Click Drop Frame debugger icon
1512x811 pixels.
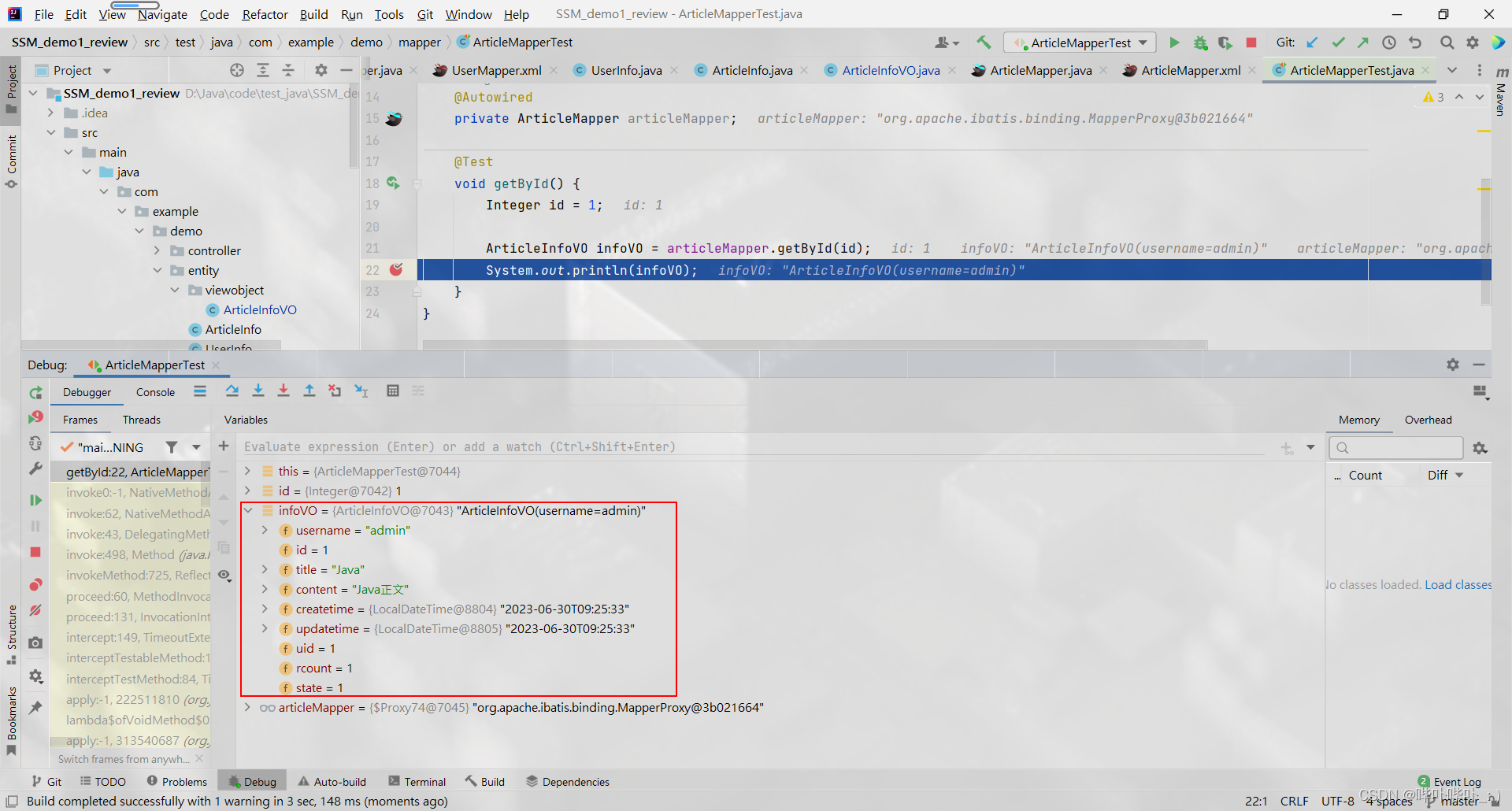[x=335, y=391]
